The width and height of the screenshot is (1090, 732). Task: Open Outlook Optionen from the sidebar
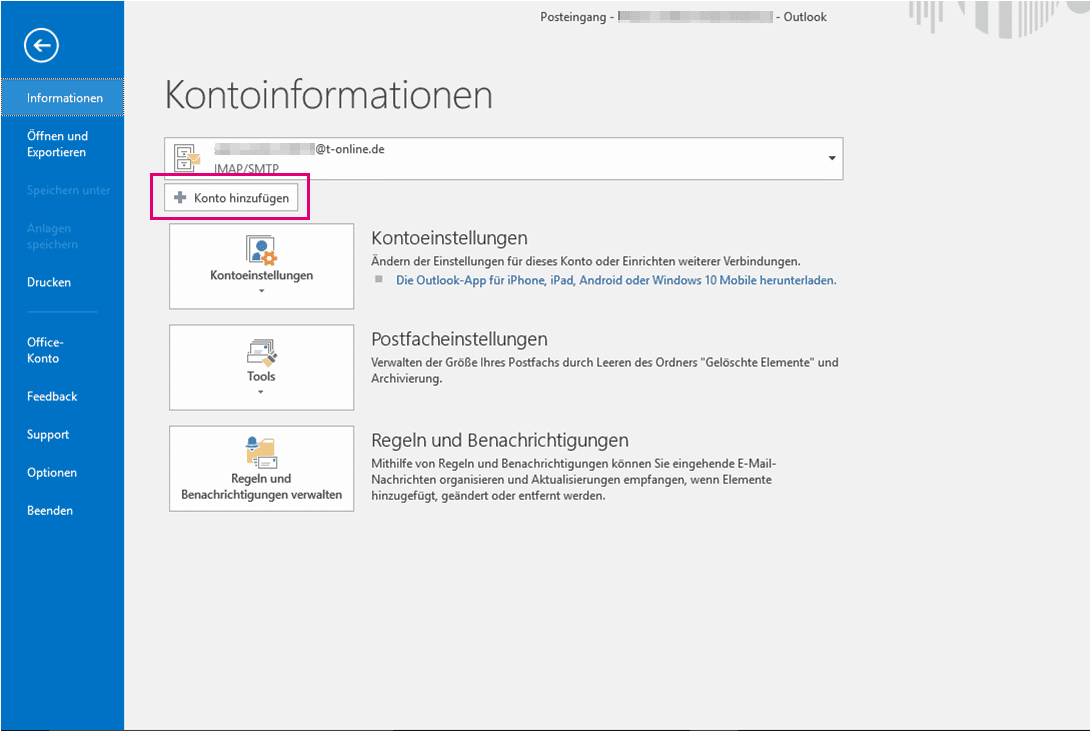[52, 472]
